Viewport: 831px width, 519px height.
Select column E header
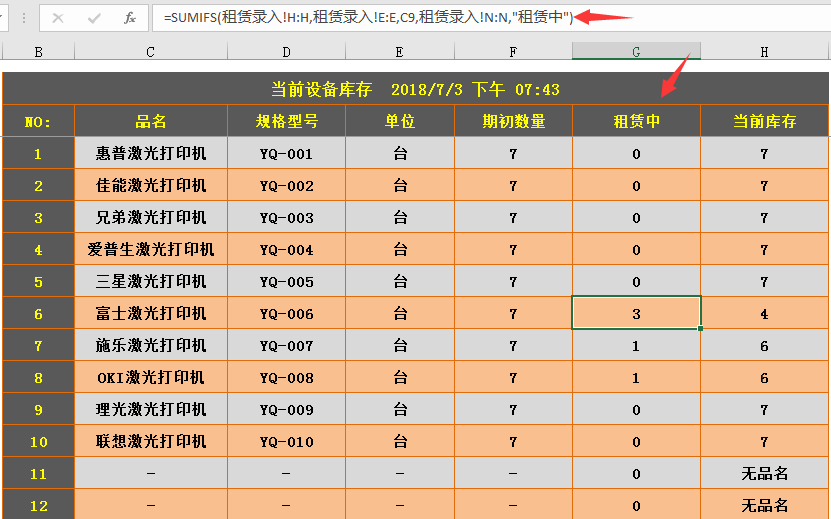pyautogui.click(x=400, y=51)
